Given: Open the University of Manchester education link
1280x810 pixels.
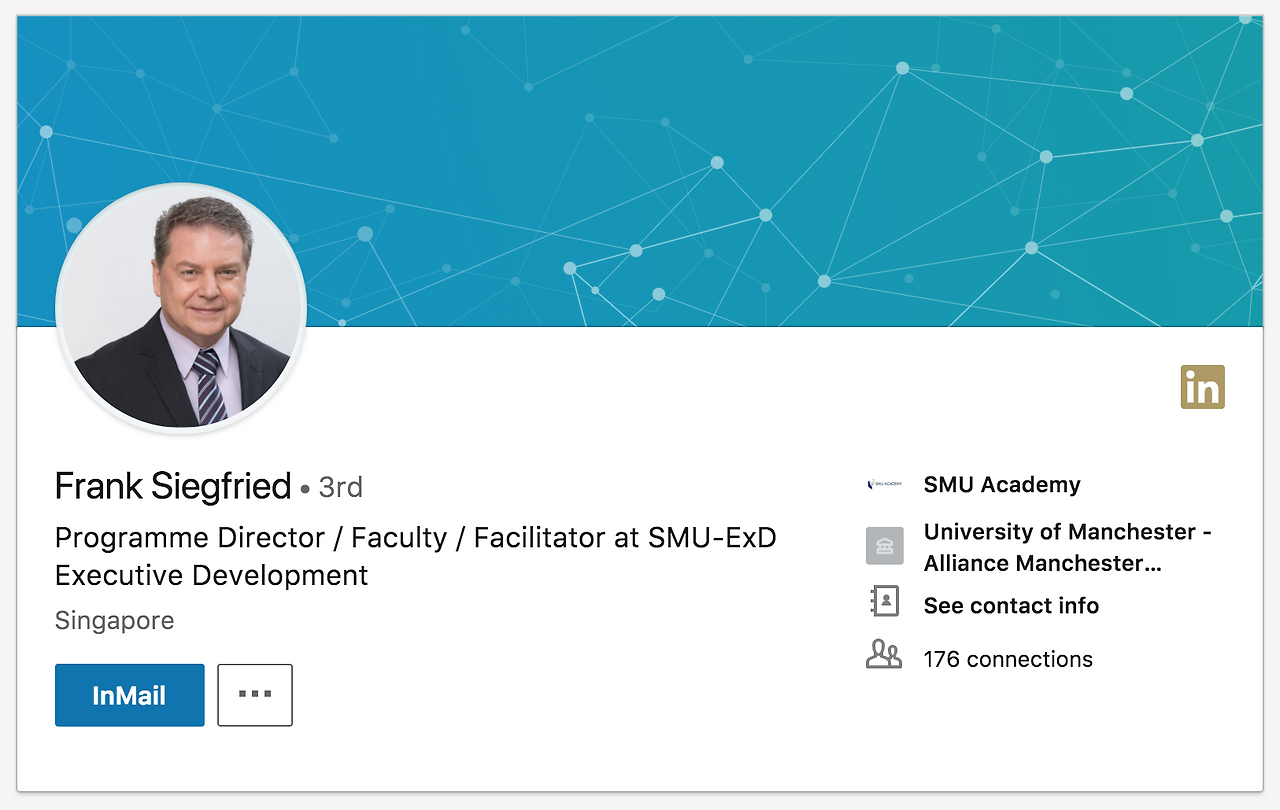Looking at the screenshot, I should 1067,532.
